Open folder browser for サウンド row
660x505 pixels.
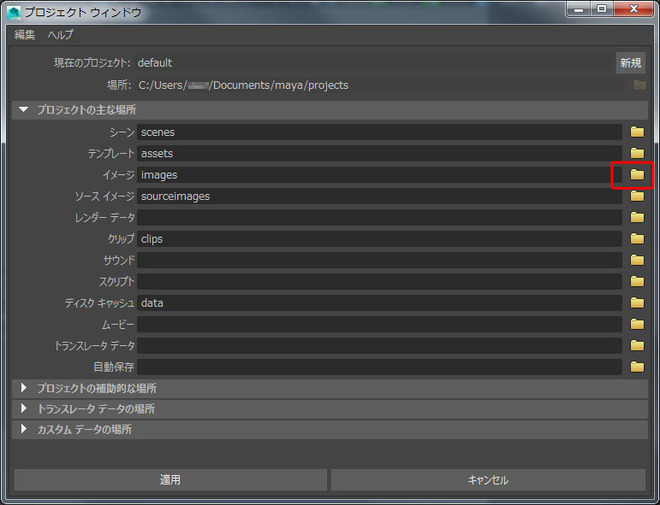pyautogui.click(x=637, y=260)
